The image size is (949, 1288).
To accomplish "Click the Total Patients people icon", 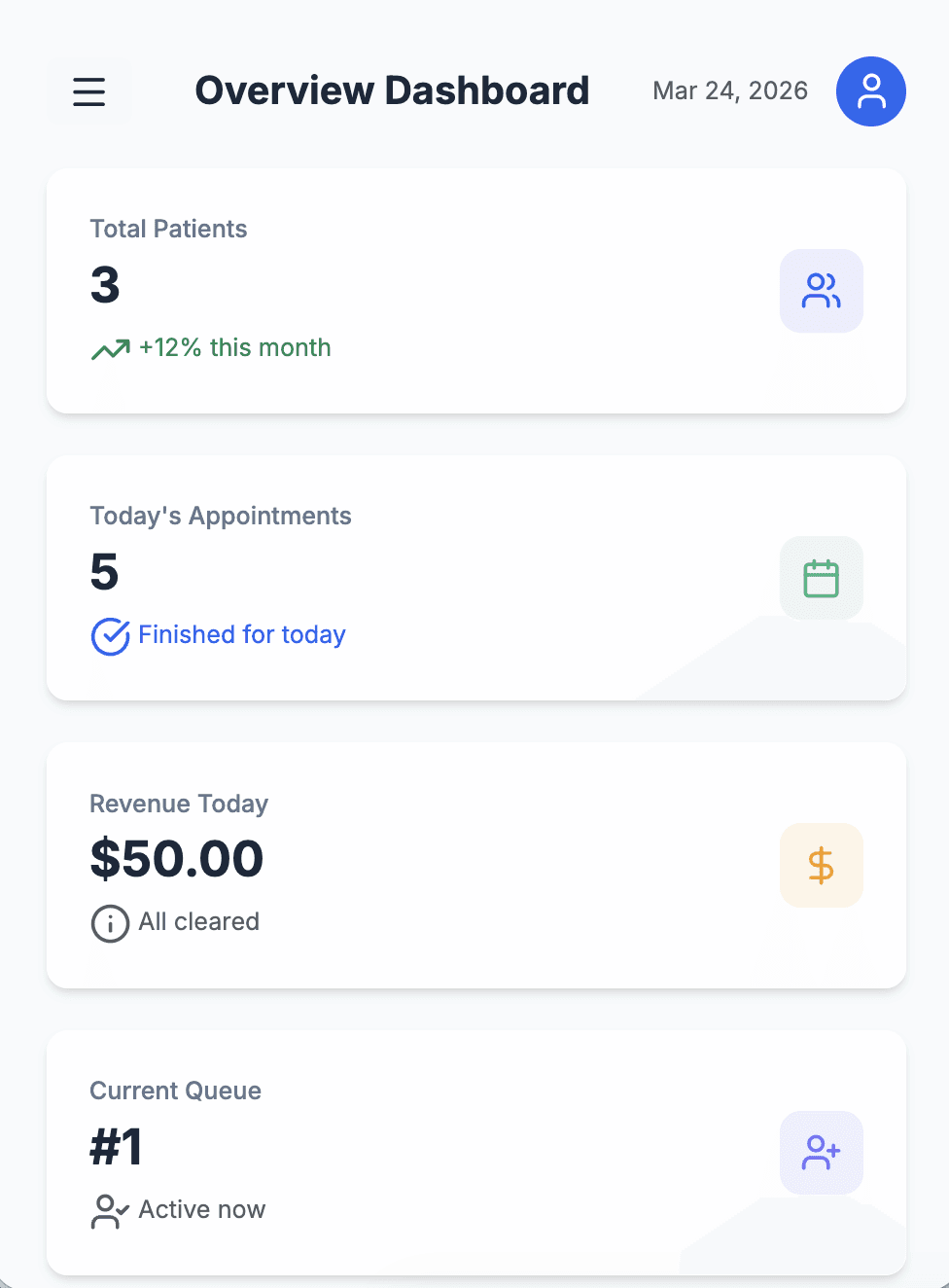I will pyautogui.click(x=822, y=291).
